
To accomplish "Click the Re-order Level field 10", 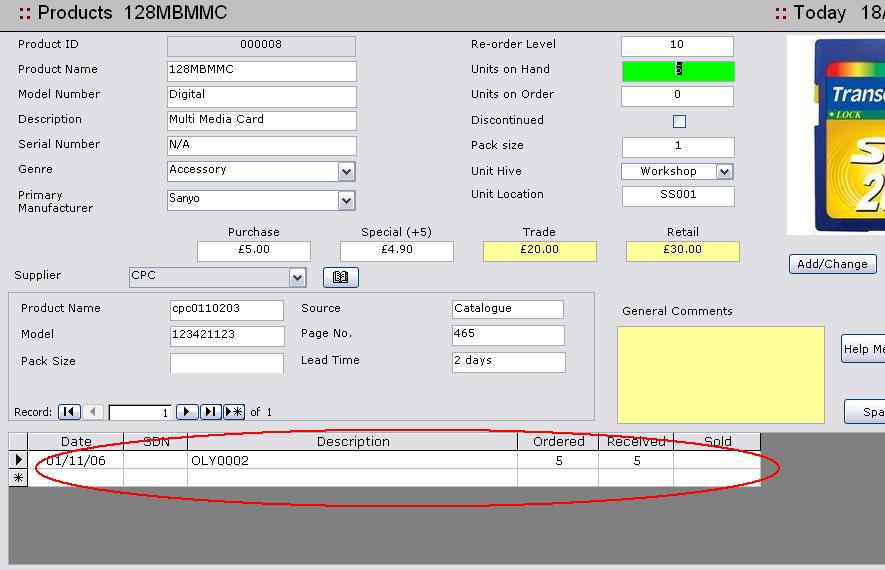I will coord(677,46).
